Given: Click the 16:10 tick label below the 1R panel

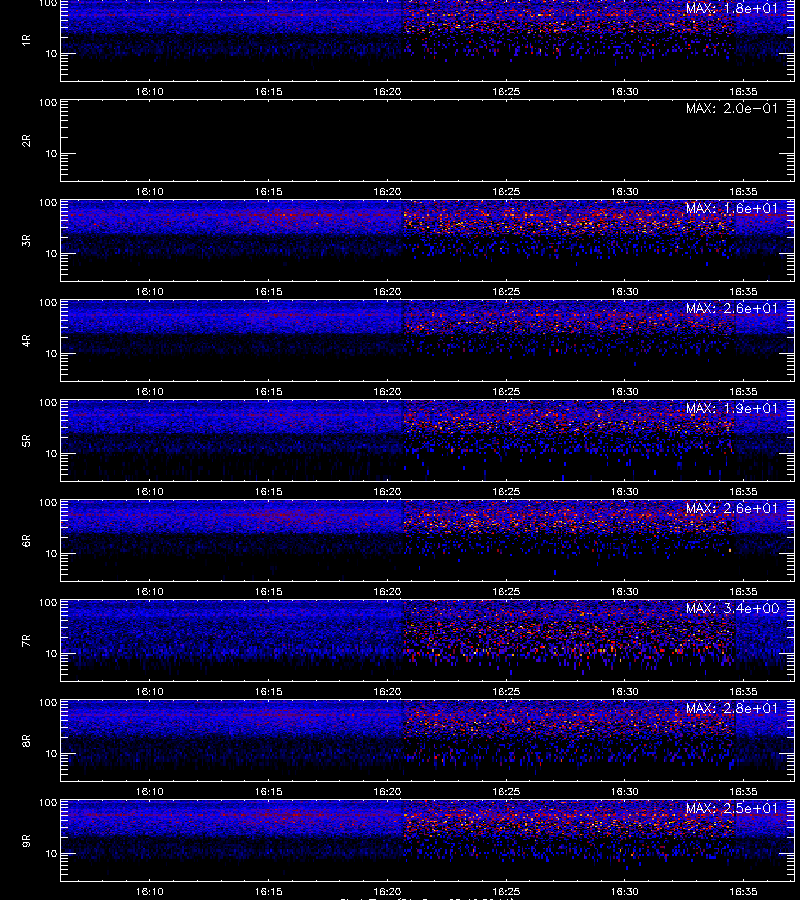Looking at the screenshot, I should click(x=149, y=92).
